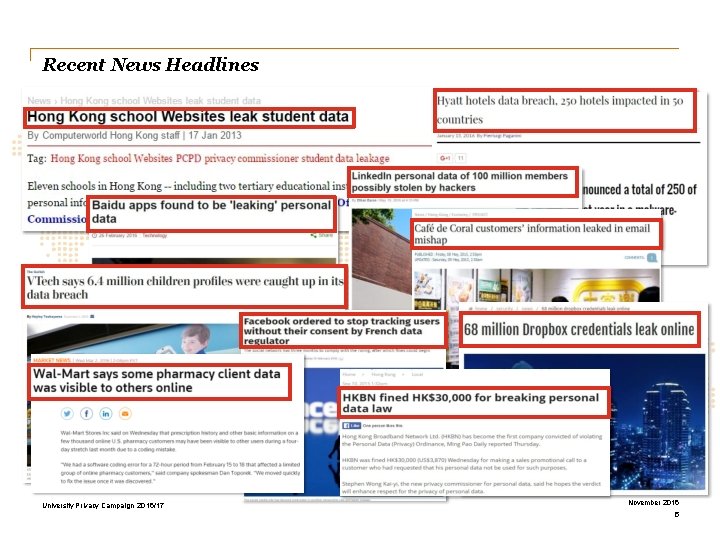Click the 'News' breadcrumb link
This screenshot has width=720, height=540.
pos(39,101)
